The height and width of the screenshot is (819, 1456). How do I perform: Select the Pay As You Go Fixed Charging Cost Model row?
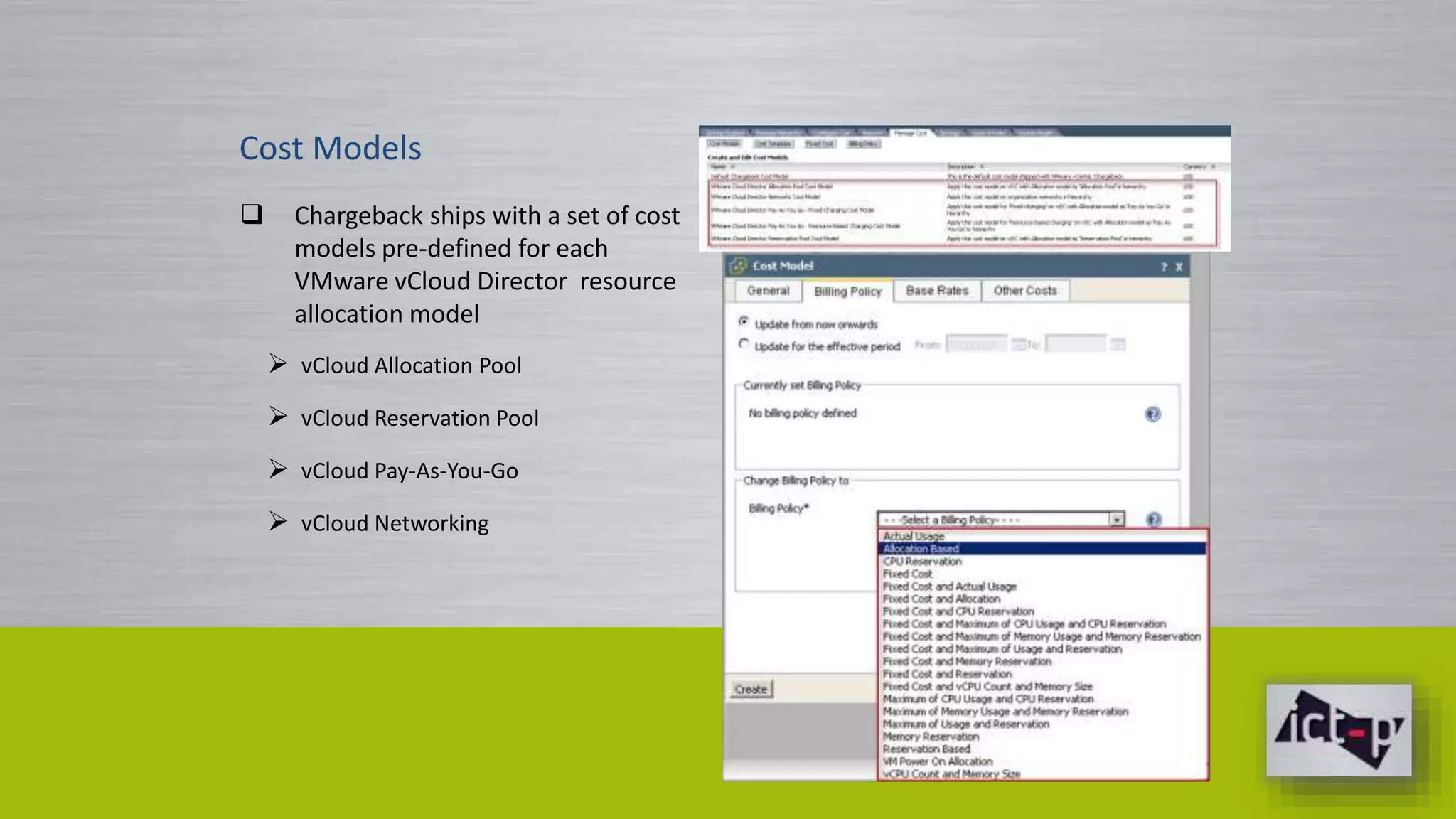[x=963, y=210]
